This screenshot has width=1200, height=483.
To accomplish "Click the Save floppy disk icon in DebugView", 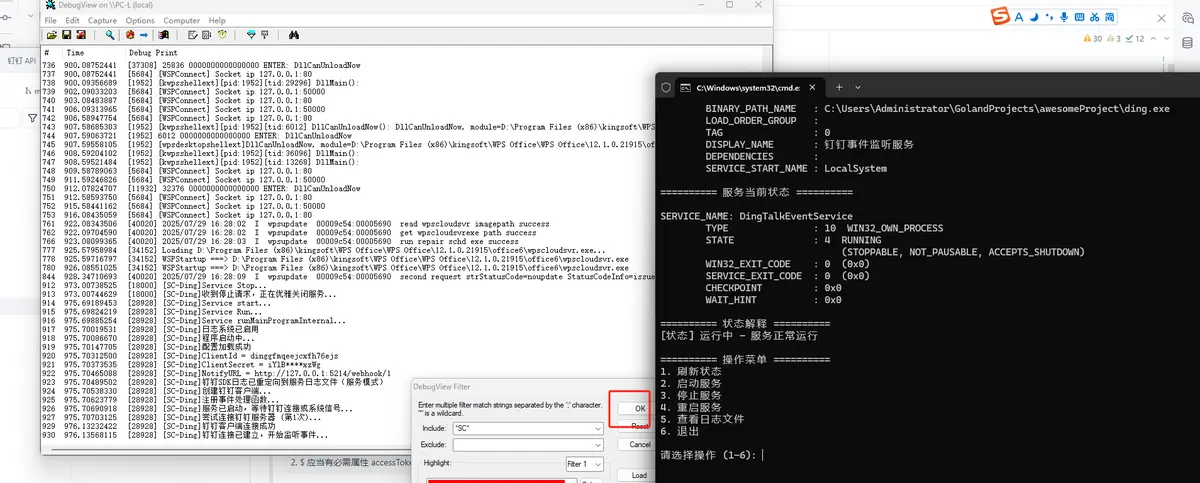I will click(x=66, y=35).
